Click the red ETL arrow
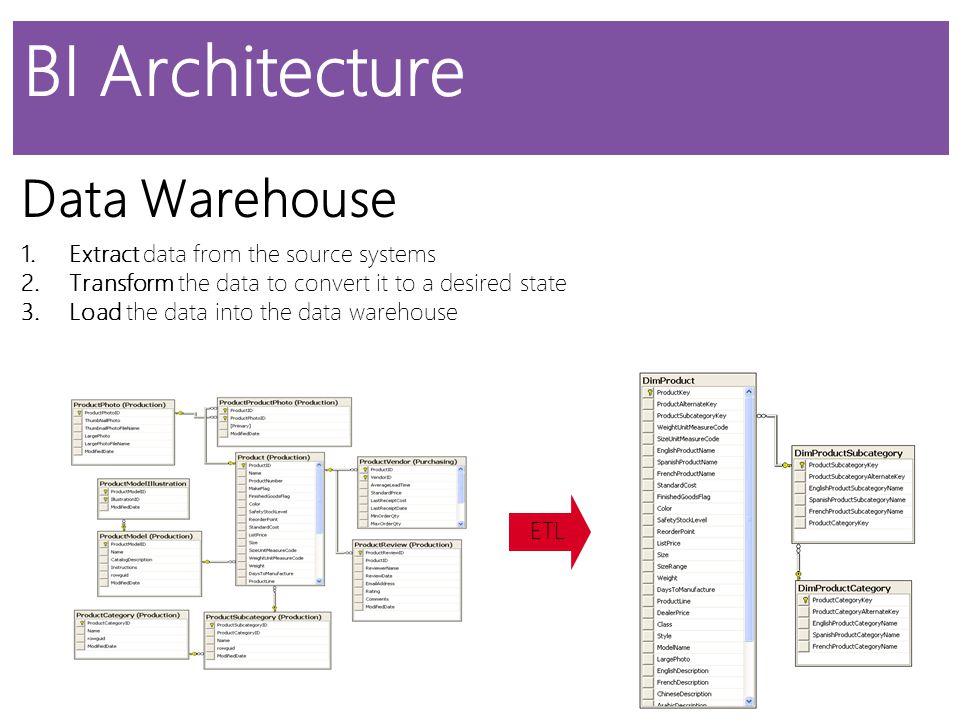The width and height of the screenshot is (960, 720). click(549, 531)
